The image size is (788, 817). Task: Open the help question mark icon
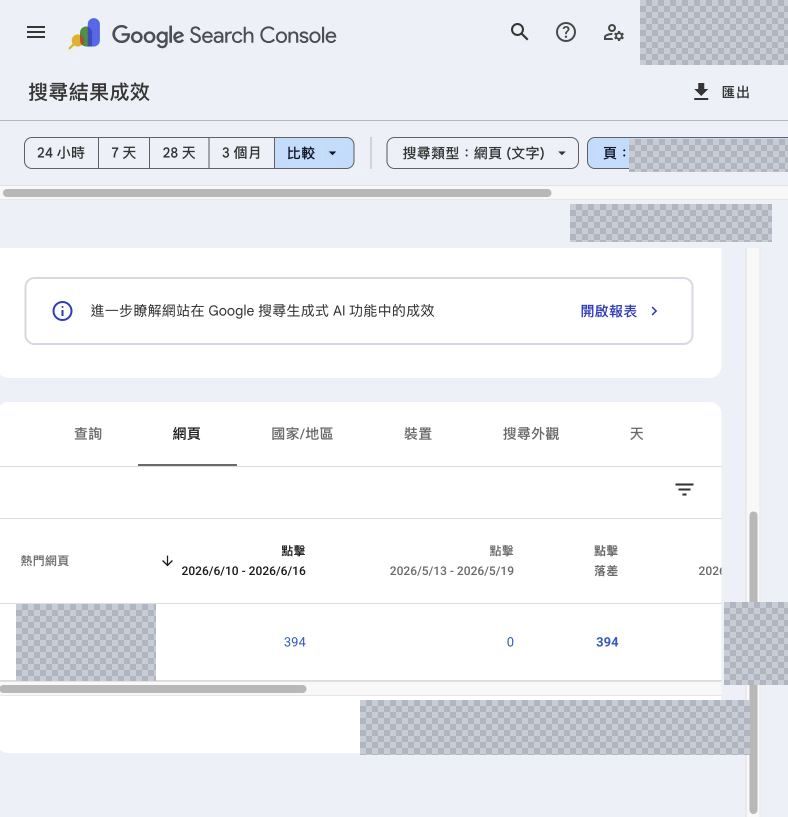coord(565,32)
